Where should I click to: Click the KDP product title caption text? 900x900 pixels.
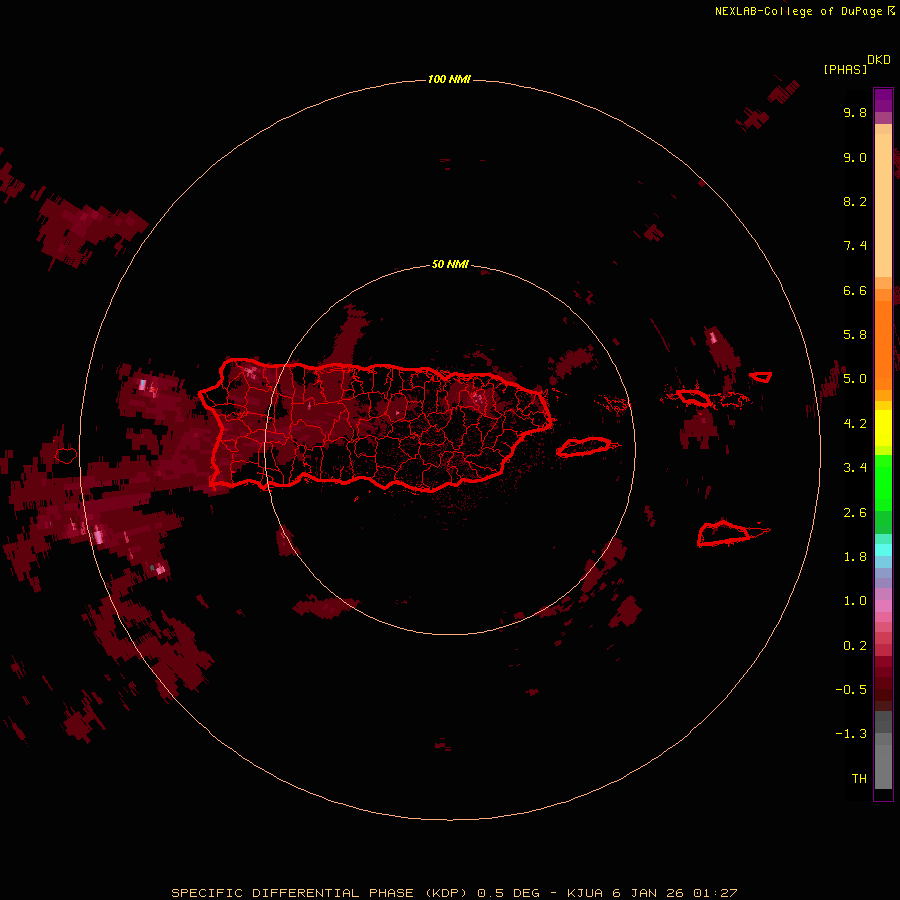pos(454,893)
